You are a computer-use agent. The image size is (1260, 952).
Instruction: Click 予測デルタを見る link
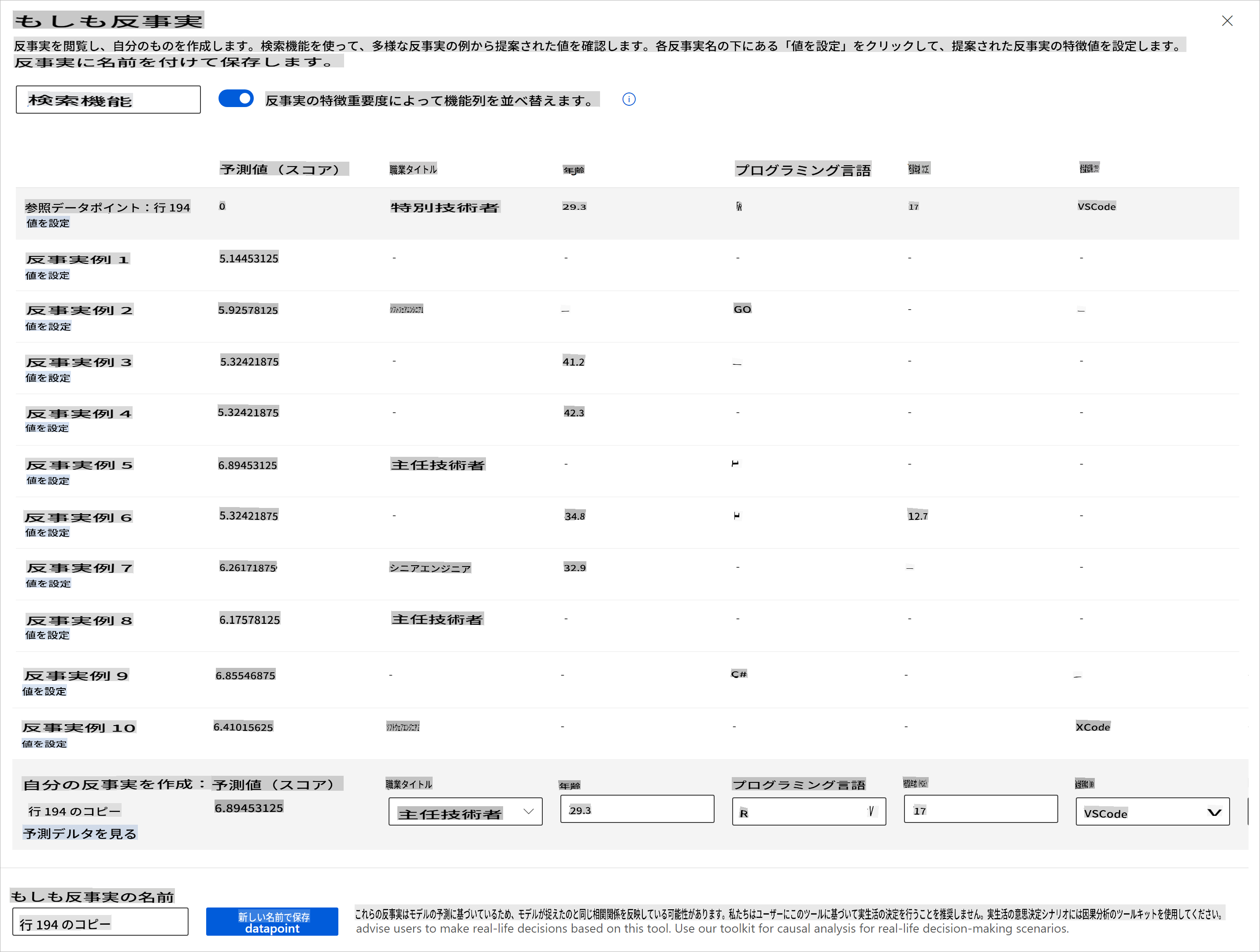click(x=80, y=834)
